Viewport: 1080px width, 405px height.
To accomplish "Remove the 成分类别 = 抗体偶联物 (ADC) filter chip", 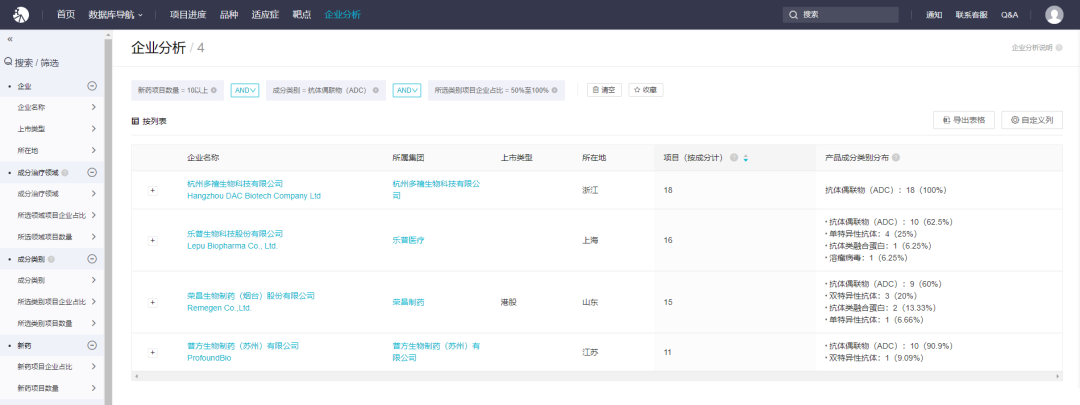I will [375, 90].
